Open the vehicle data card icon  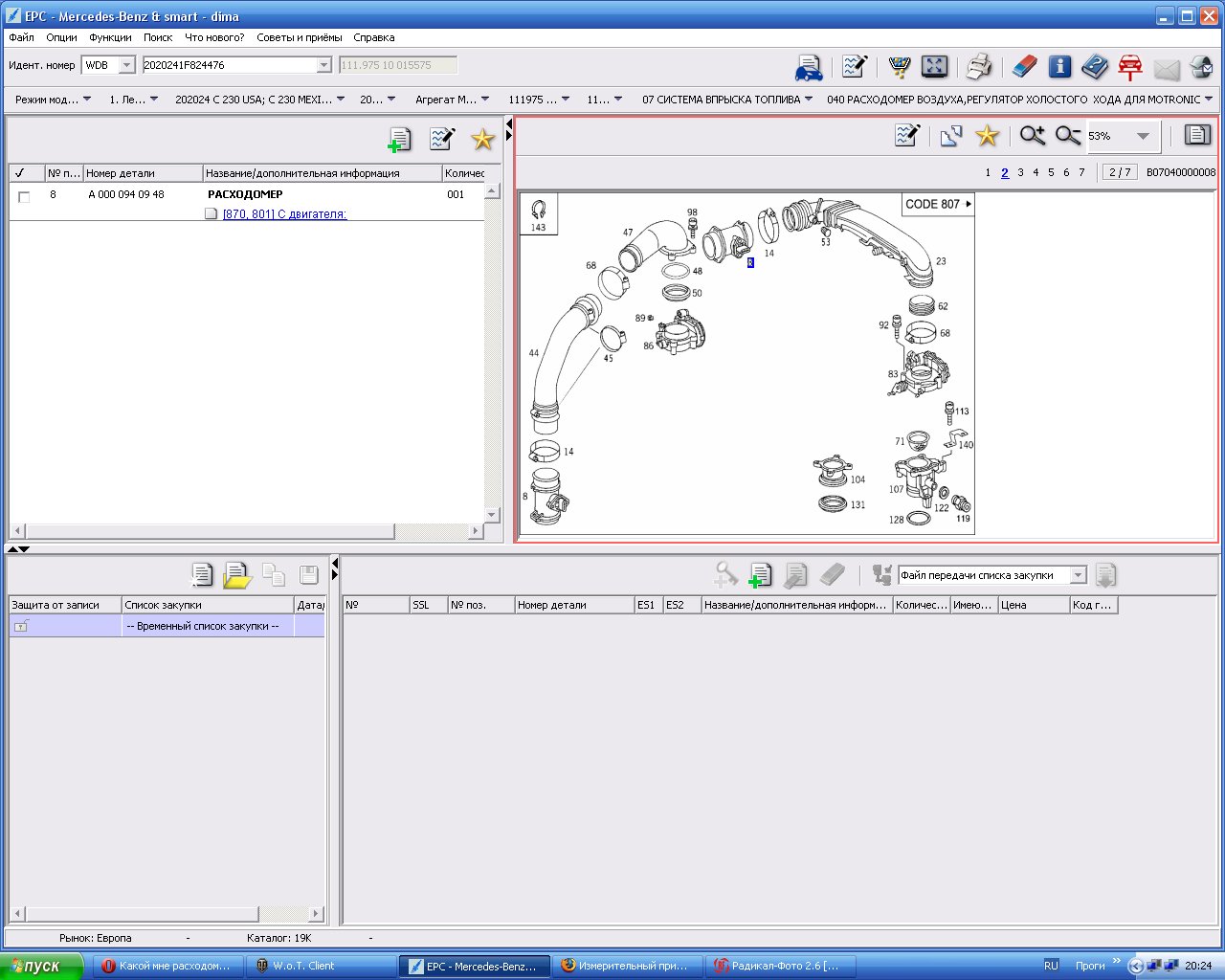[809, 67]
